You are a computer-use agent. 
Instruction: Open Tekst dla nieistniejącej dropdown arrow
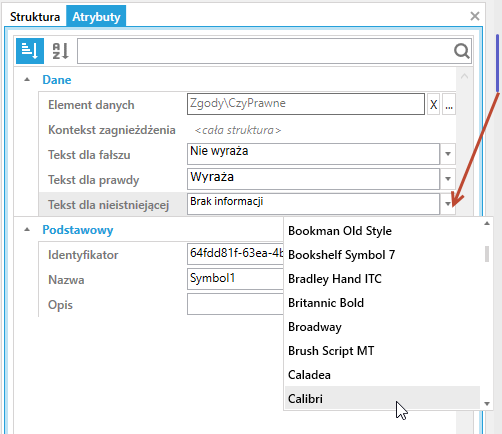tap(448, 204)
